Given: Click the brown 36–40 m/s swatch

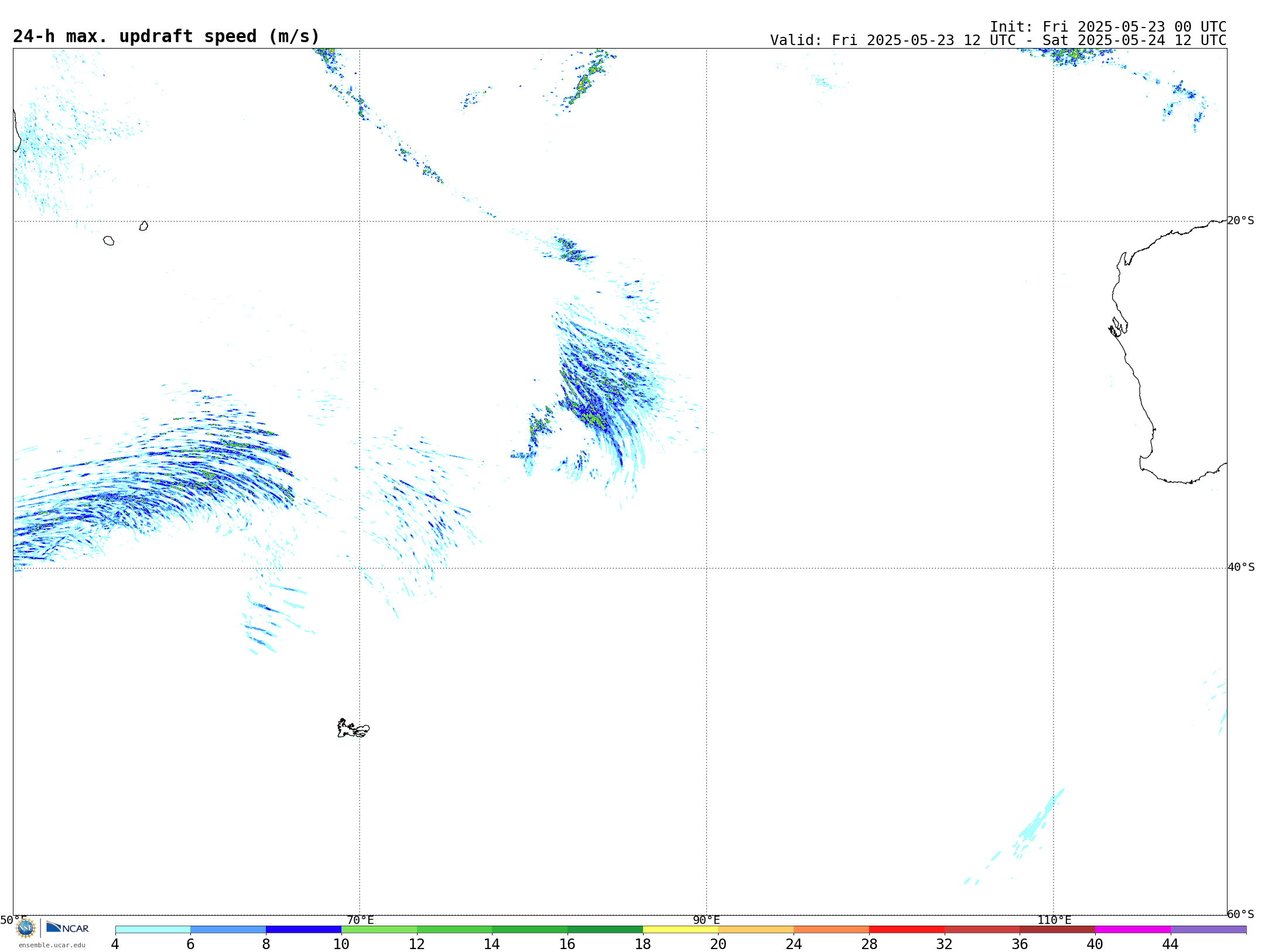Looking at the screenshot, I should click(1058, 930).
